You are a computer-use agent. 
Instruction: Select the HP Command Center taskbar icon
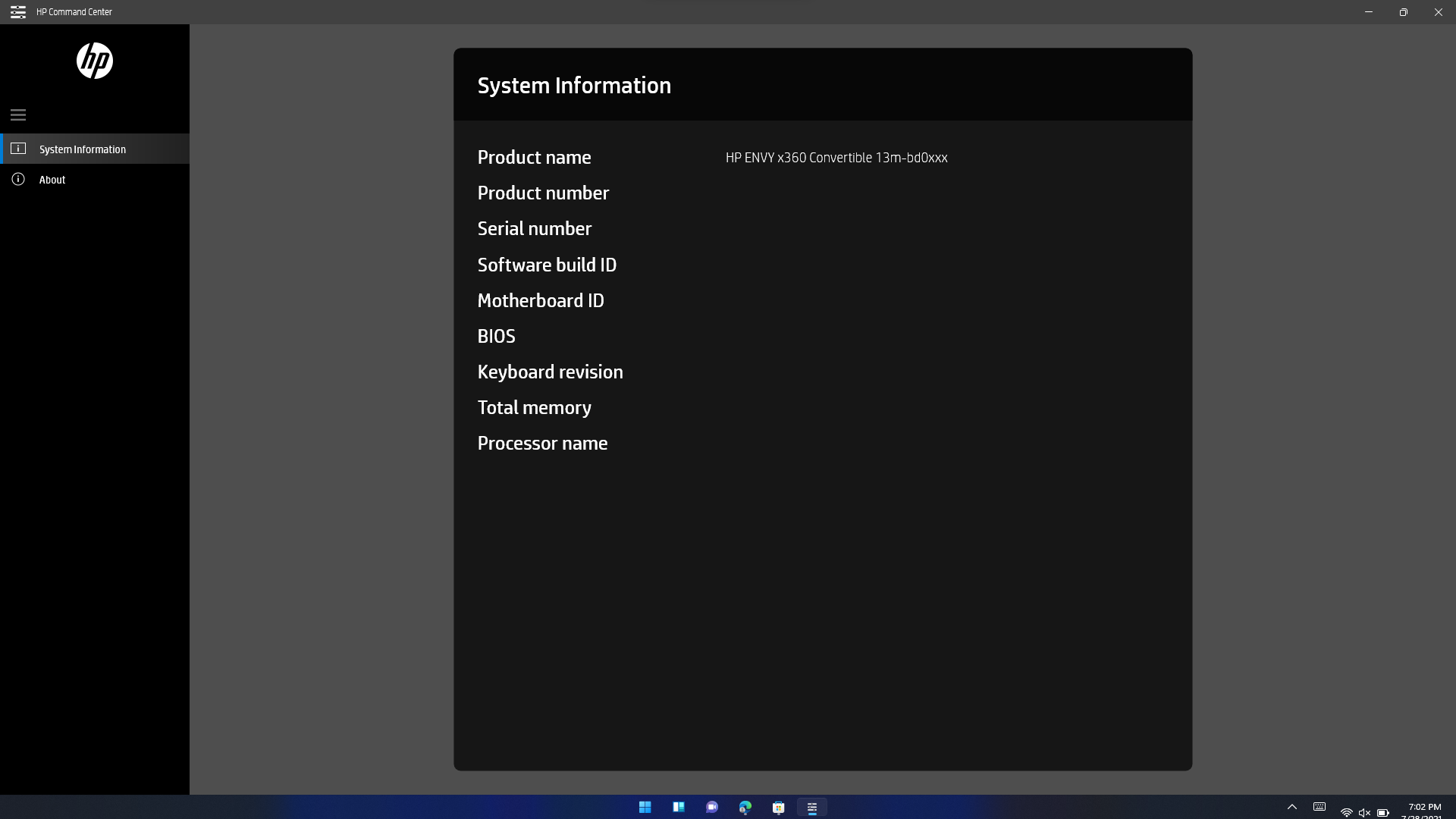pos(812,807)
